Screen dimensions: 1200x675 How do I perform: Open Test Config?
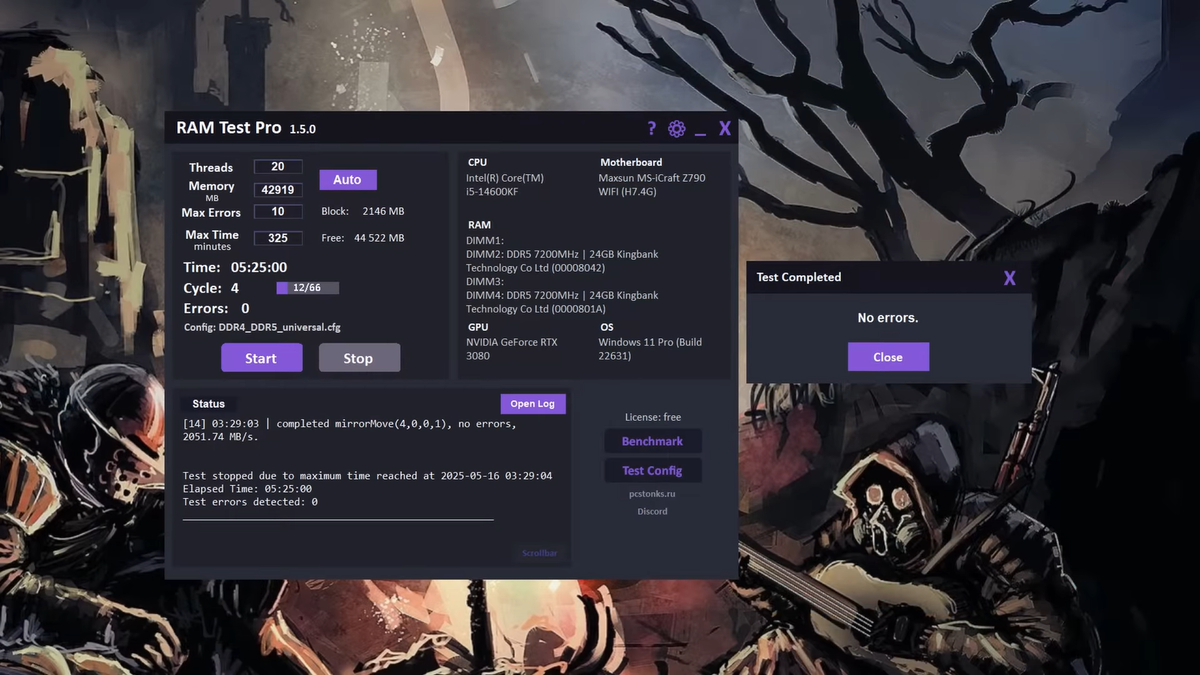click(652, 471)
